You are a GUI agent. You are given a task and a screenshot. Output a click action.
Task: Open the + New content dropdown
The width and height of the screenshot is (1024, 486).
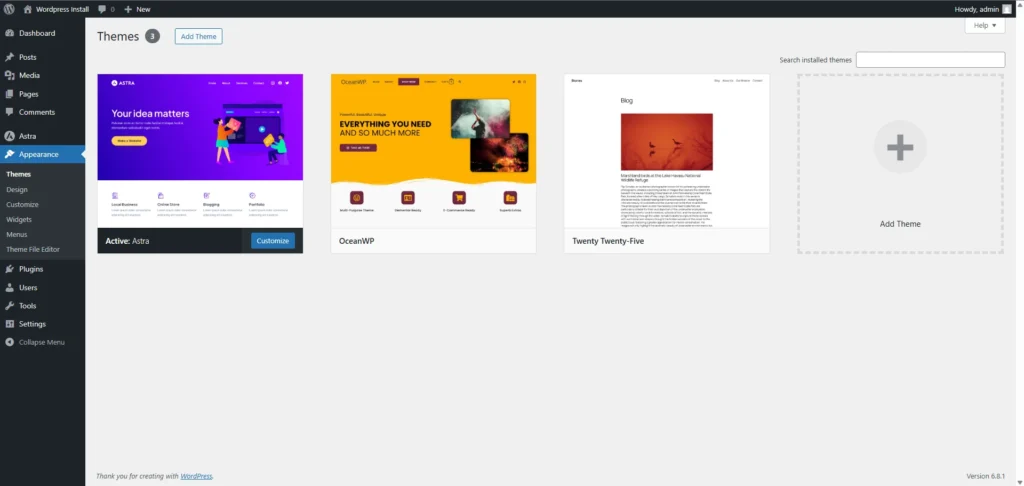click(x=137, y=9)
